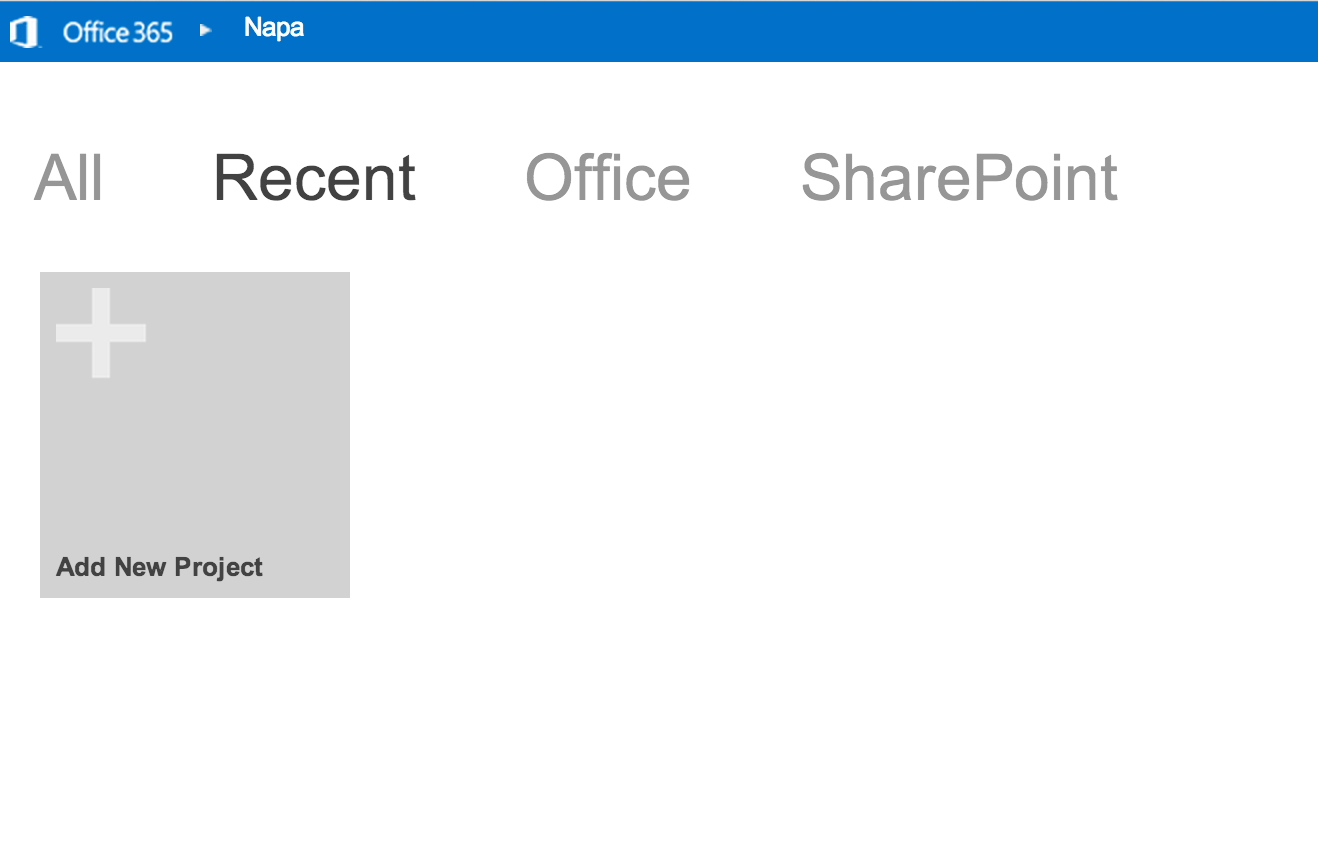The height and width of the screenshot is (864, 1318).
Task: Open the Office 365 home link
Action: click(117, 32)
